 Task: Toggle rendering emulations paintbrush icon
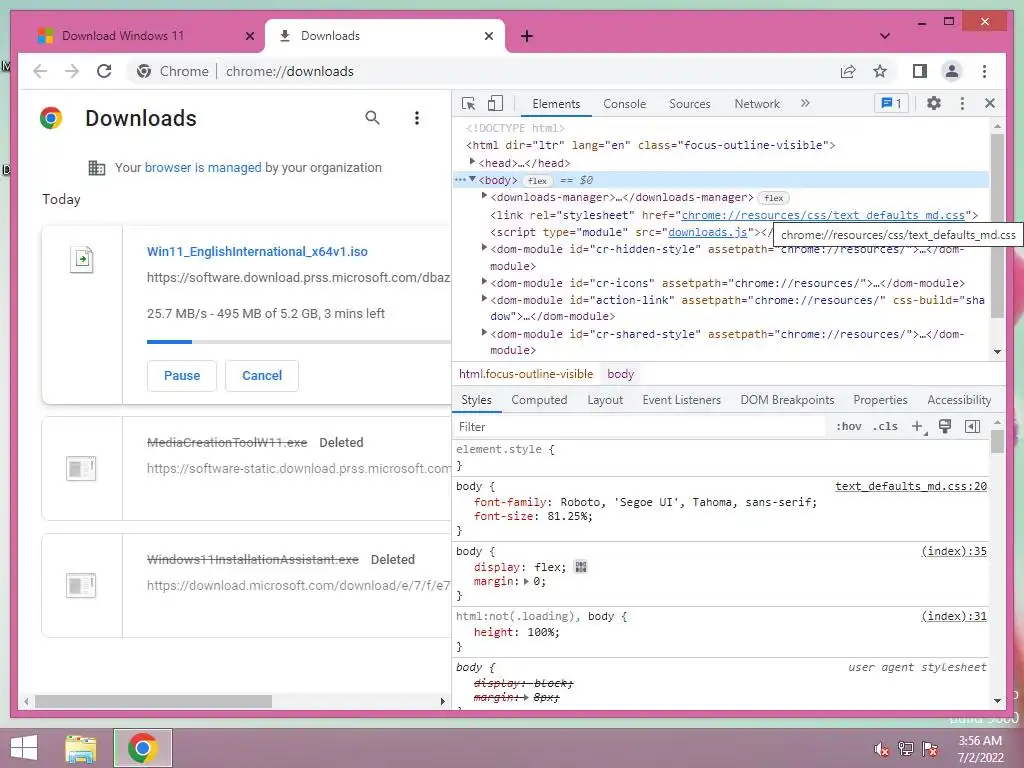pos(944,426)
